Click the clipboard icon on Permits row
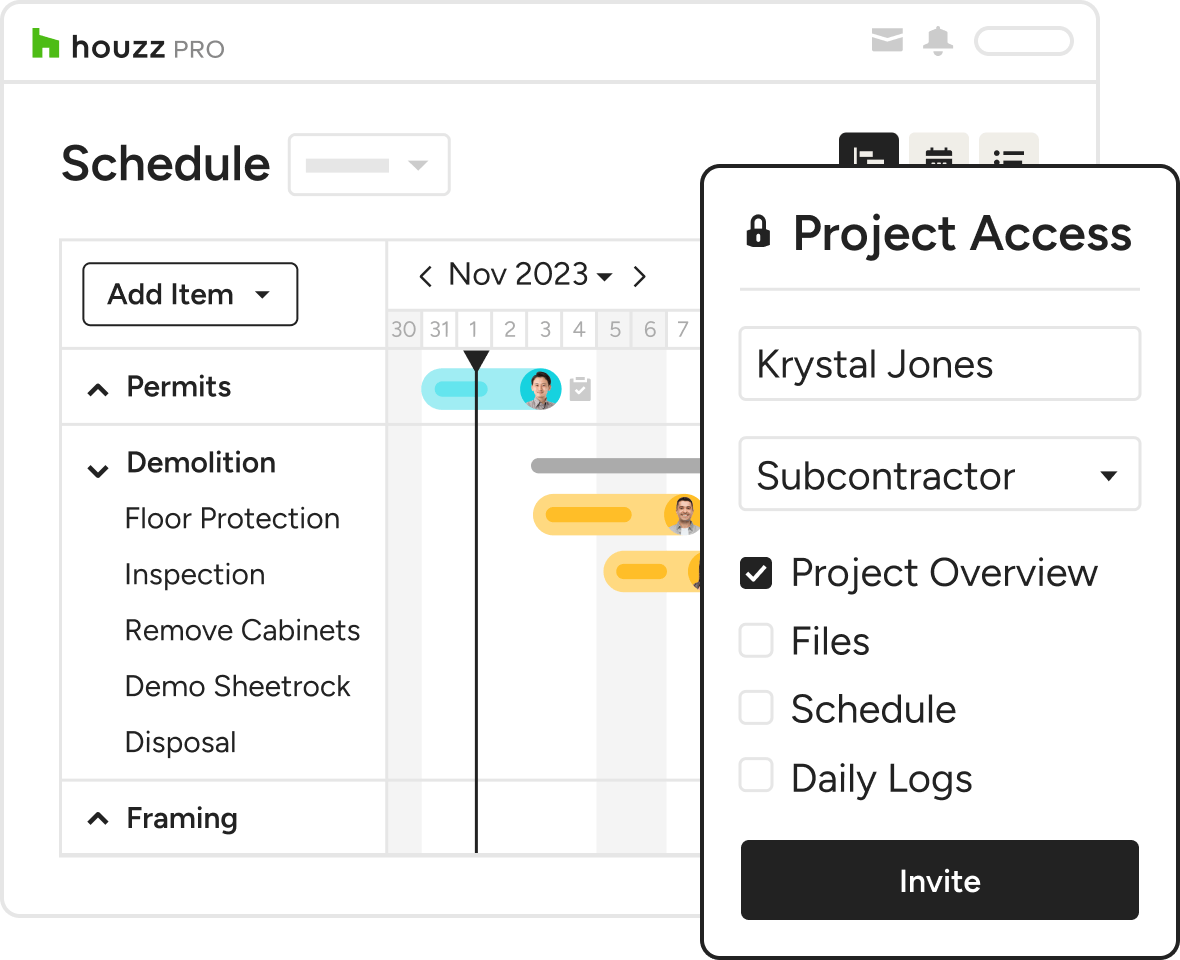 pyautogui.click(x=580, y=389)
